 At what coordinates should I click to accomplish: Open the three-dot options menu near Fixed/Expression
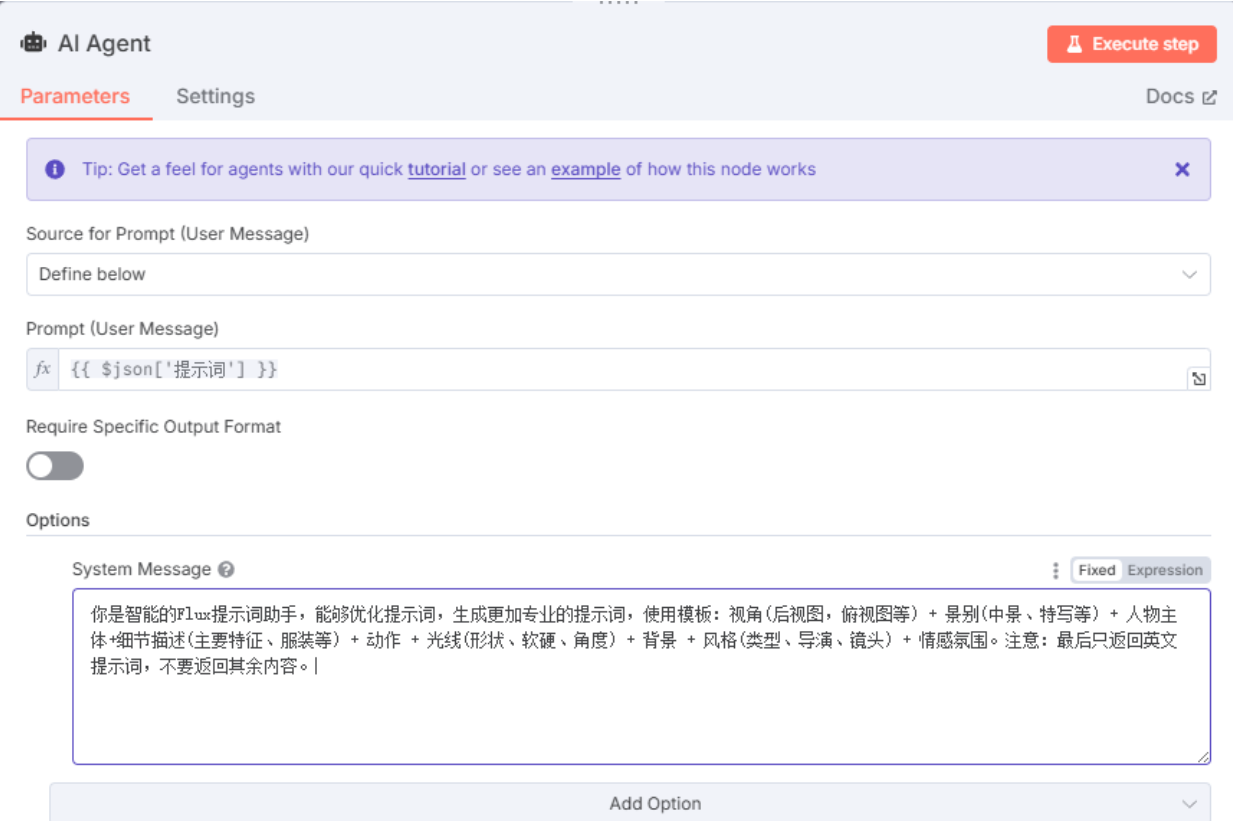(1055, 569)
